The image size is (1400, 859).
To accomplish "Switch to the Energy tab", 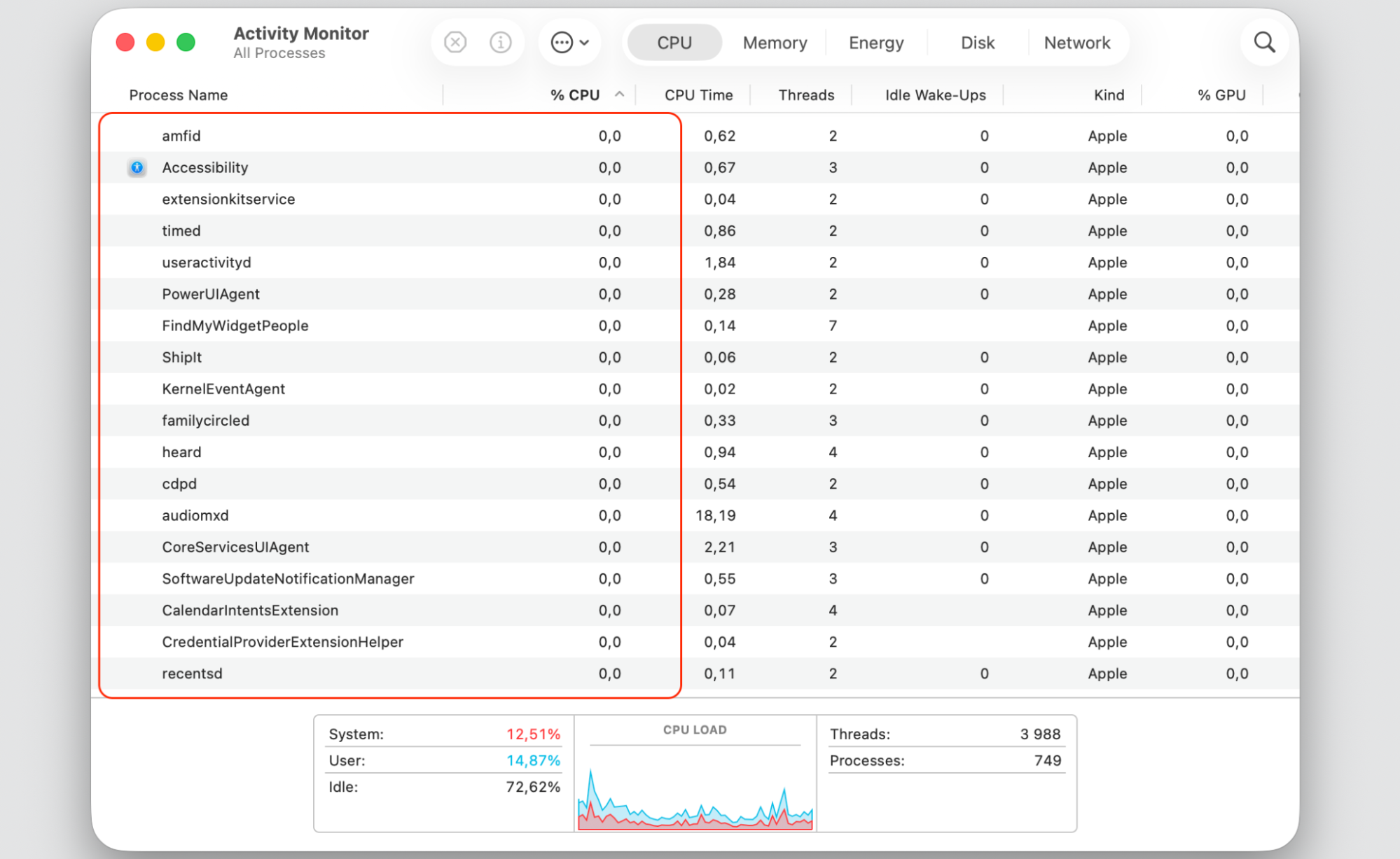I will tap(876, 43).
